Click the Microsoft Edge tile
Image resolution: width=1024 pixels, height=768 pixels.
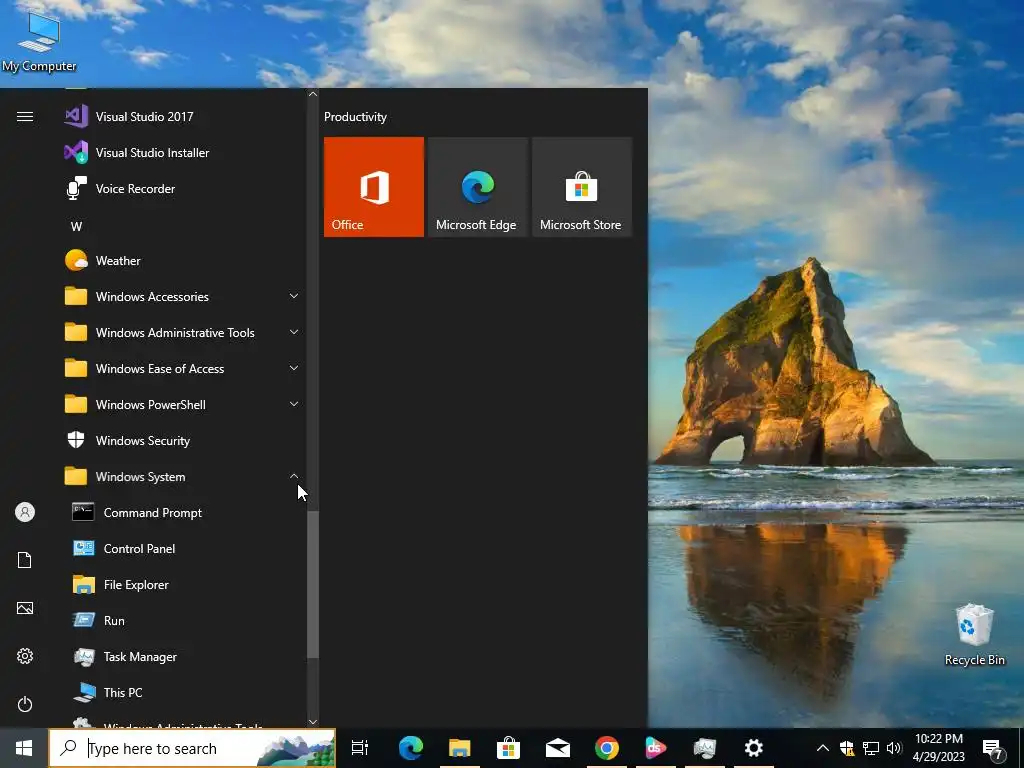pyautogui.click(x=477, y=187)
